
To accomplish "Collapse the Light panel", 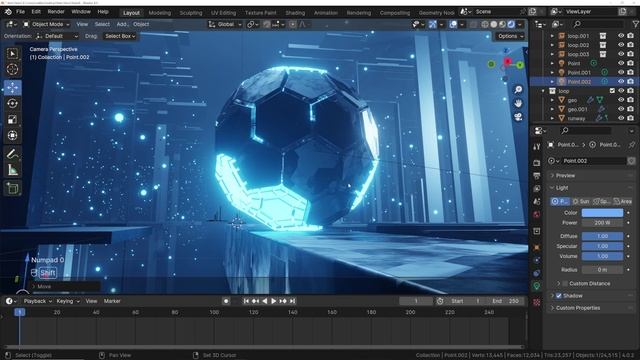I will click(x=562, y=188).
